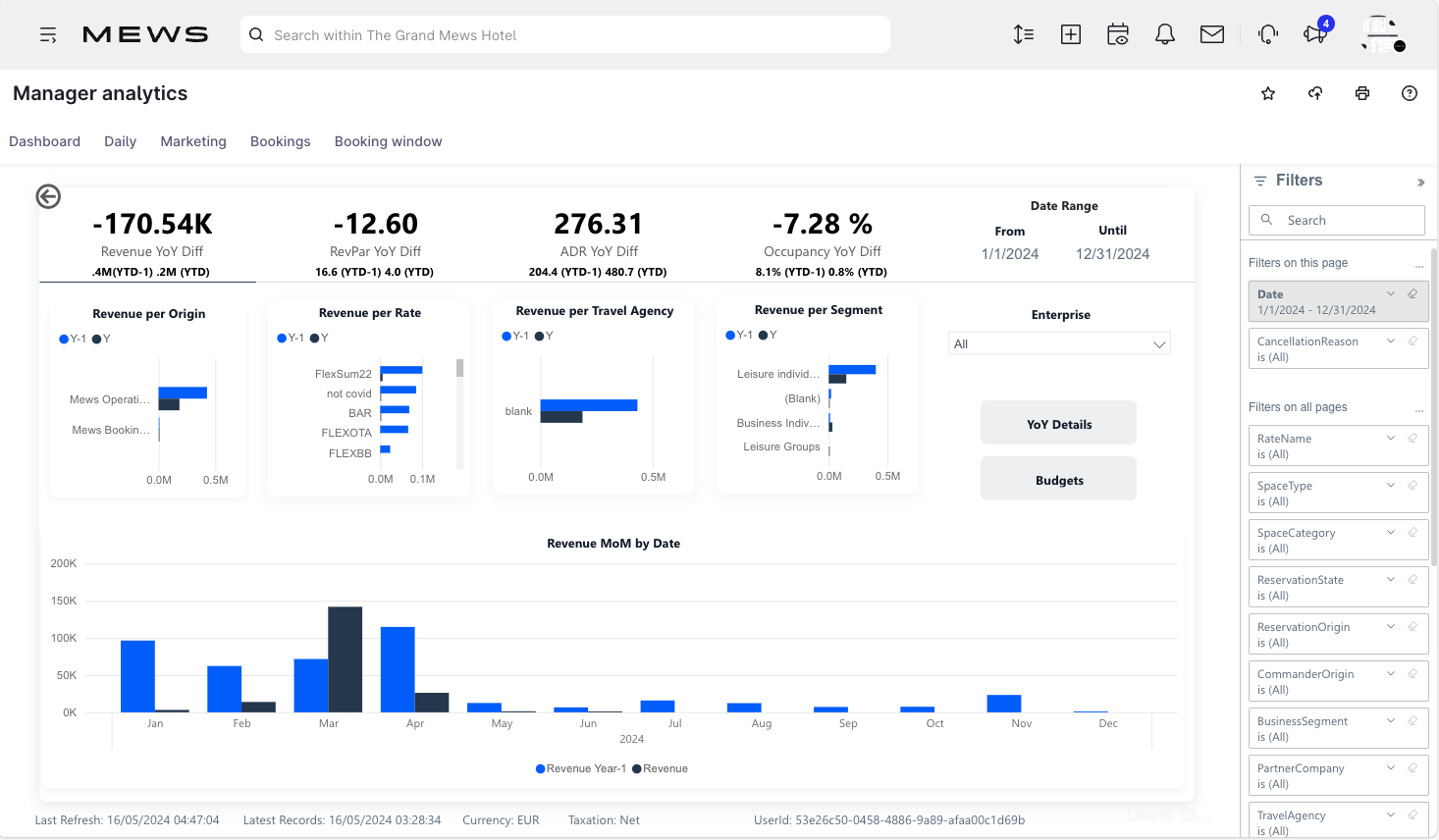
Task: Focus the Filters pane Search box
Action: pos(1337,220)
